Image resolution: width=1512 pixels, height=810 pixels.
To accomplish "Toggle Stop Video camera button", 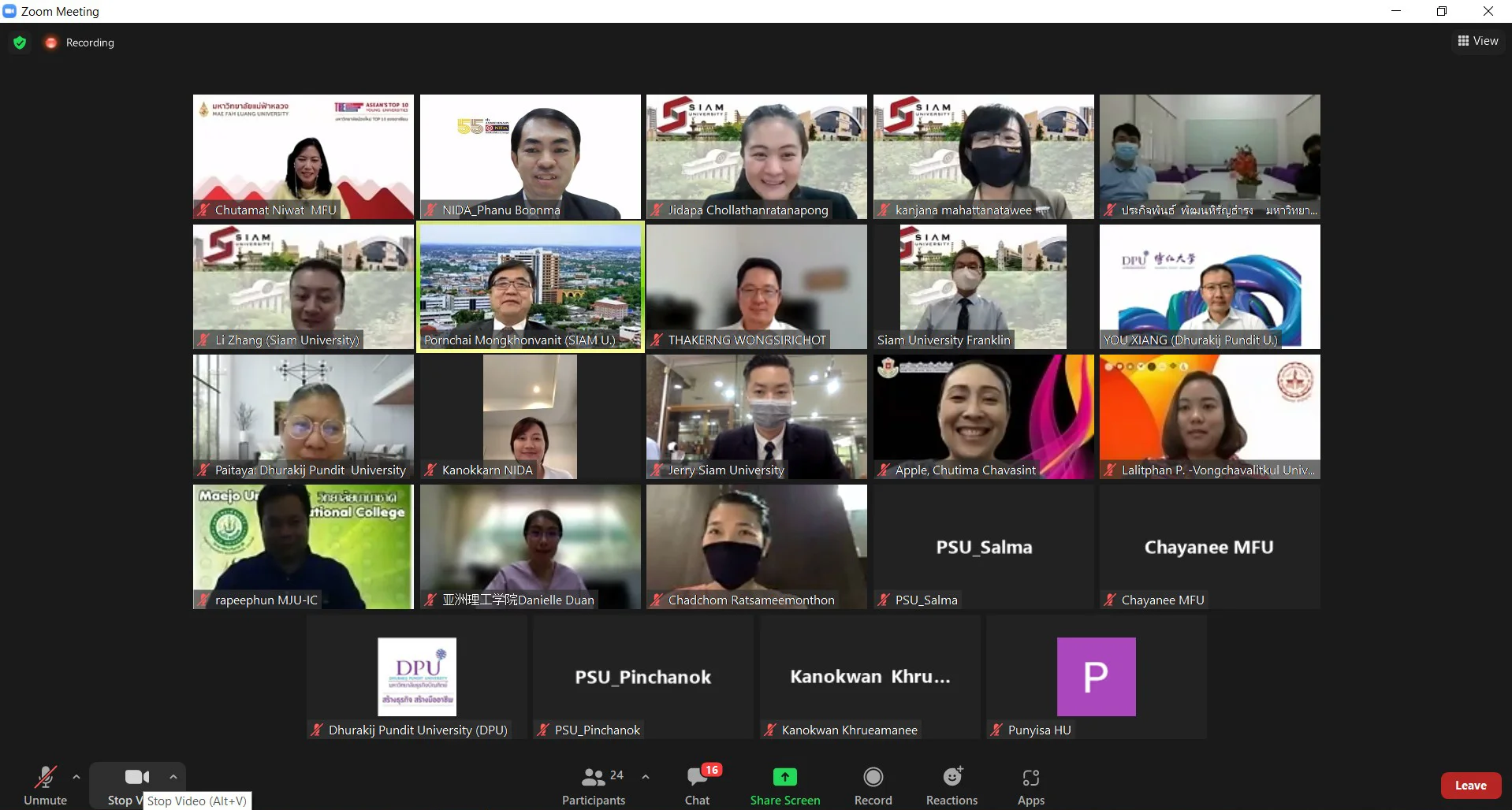I will 136,778.
